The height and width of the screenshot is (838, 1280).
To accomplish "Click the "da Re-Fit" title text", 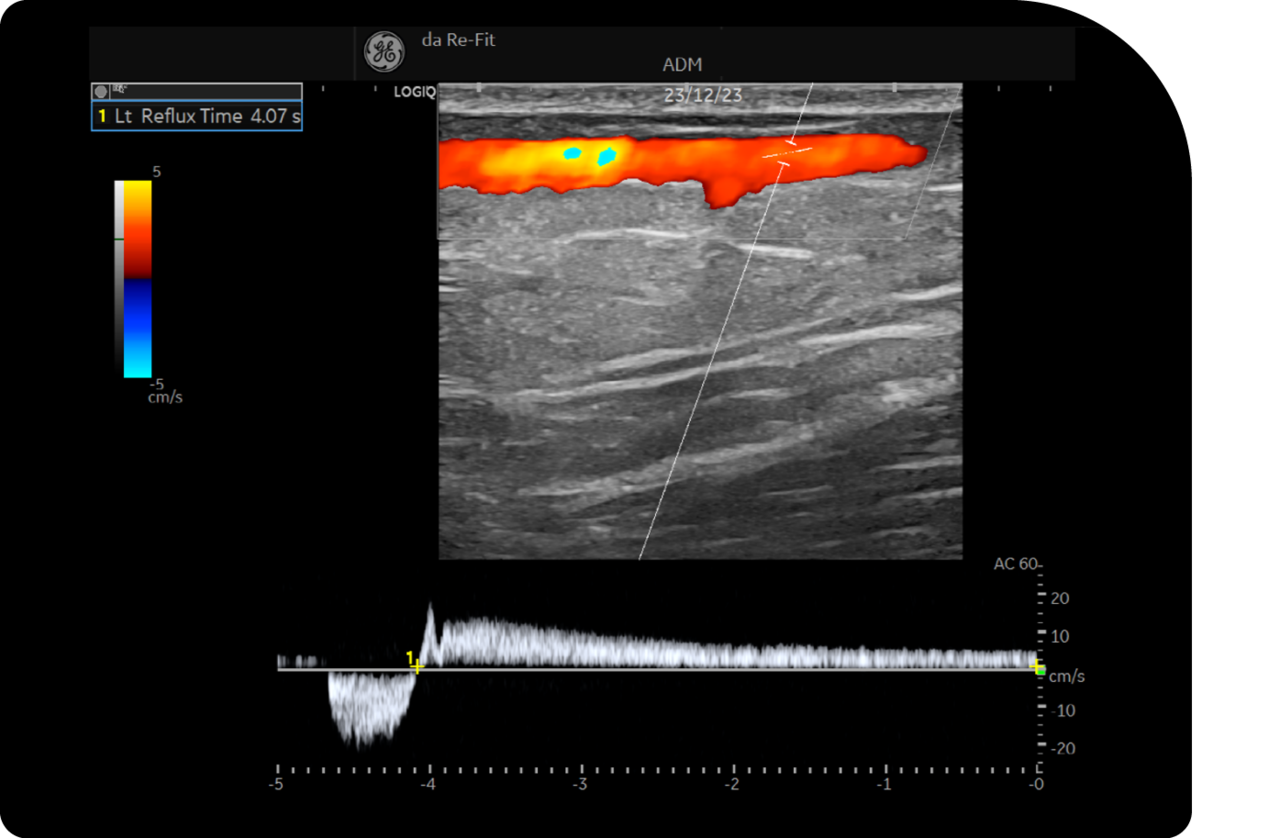I will [x=458, y=41].
